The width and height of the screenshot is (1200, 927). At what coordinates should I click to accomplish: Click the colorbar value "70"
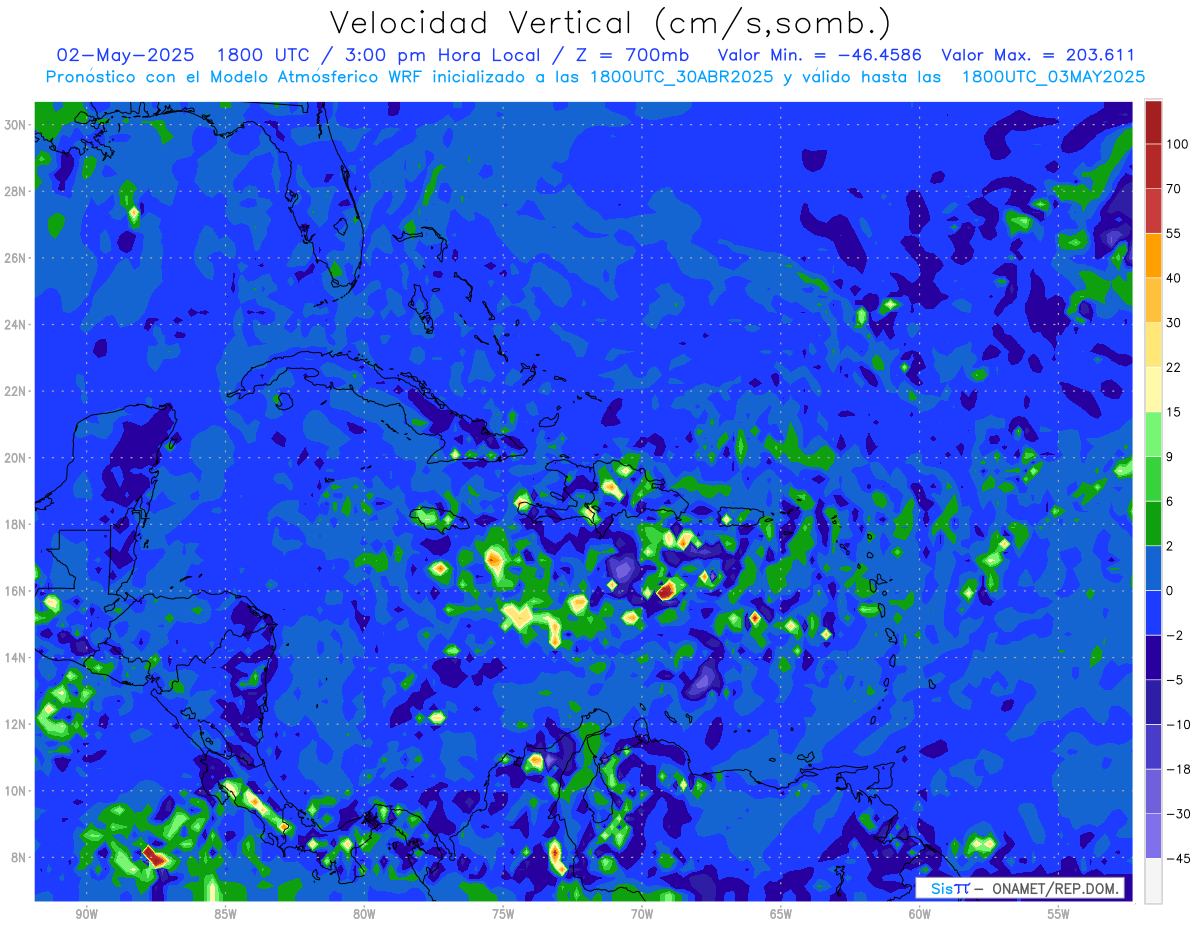[1174, 189]
